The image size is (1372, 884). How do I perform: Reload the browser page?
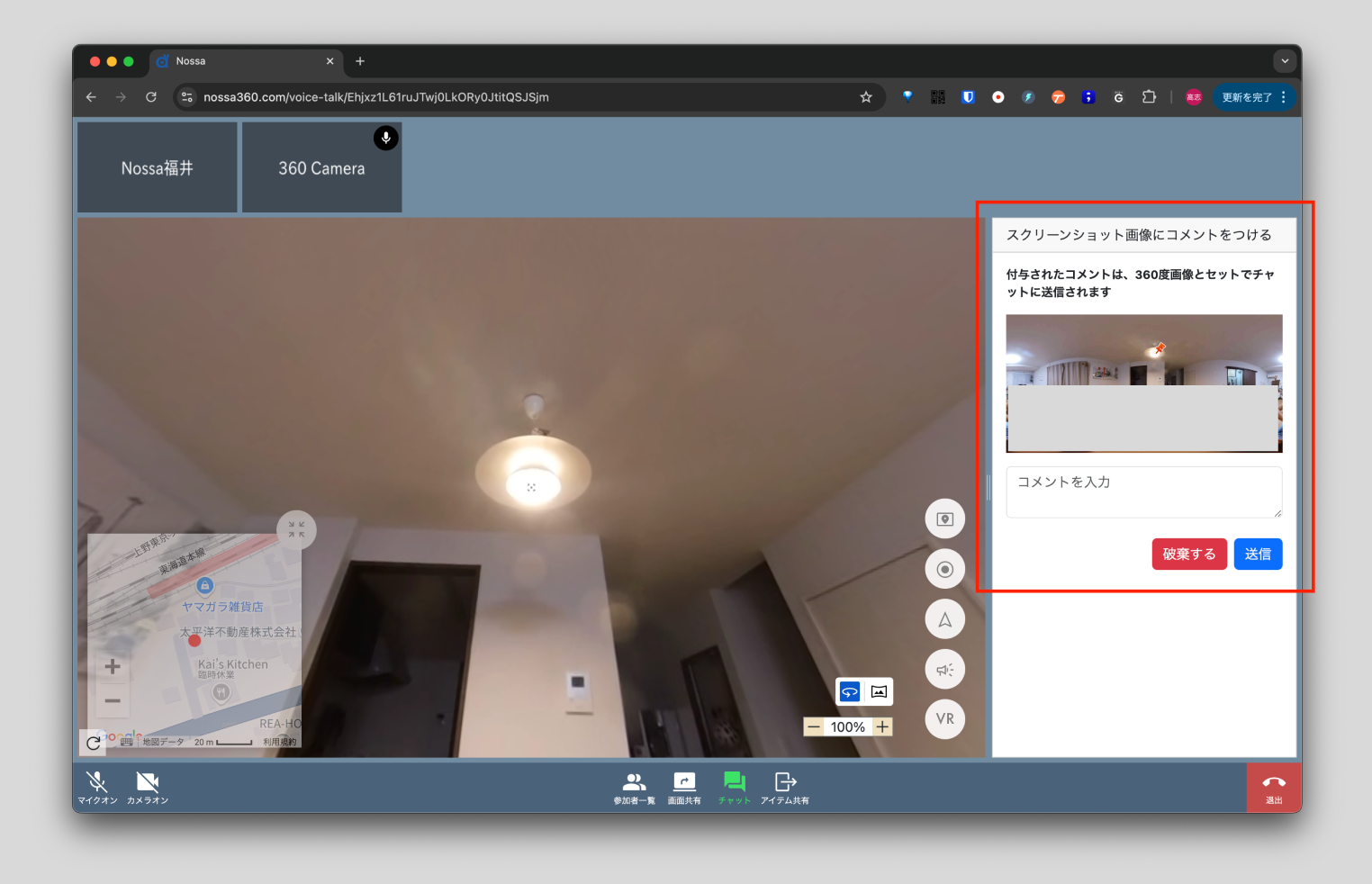(x=151, y=97)
